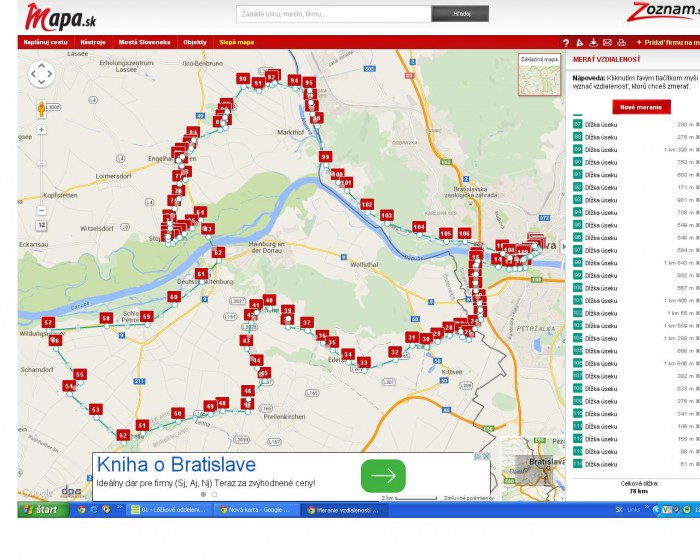Click the download map icon
Image resolution: width=700 pixels, height=560 pixels.
[x=593, y=43]
